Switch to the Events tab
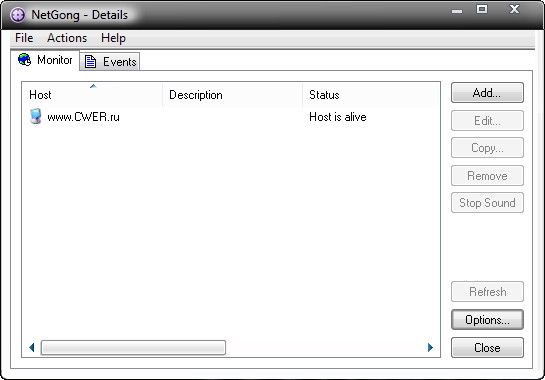 click(x=110, y=62)
